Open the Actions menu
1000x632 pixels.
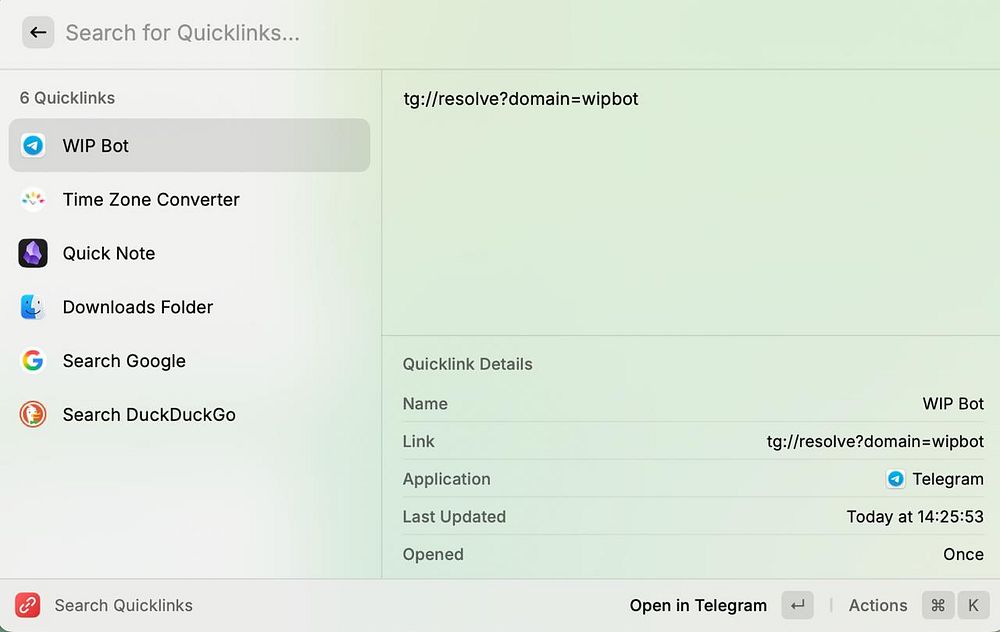coord(877,605)
